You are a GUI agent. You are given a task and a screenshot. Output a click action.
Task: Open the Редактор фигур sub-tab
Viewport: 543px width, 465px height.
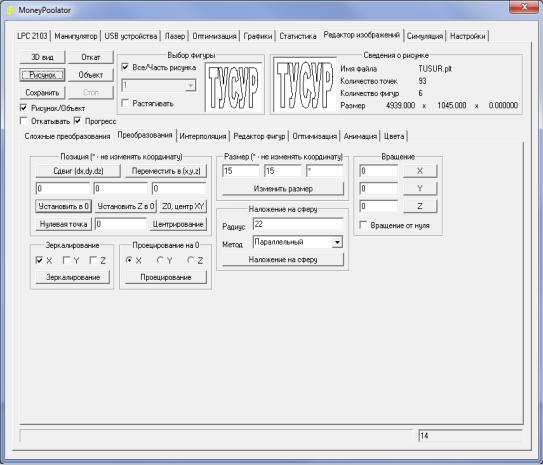click(259, 136)
